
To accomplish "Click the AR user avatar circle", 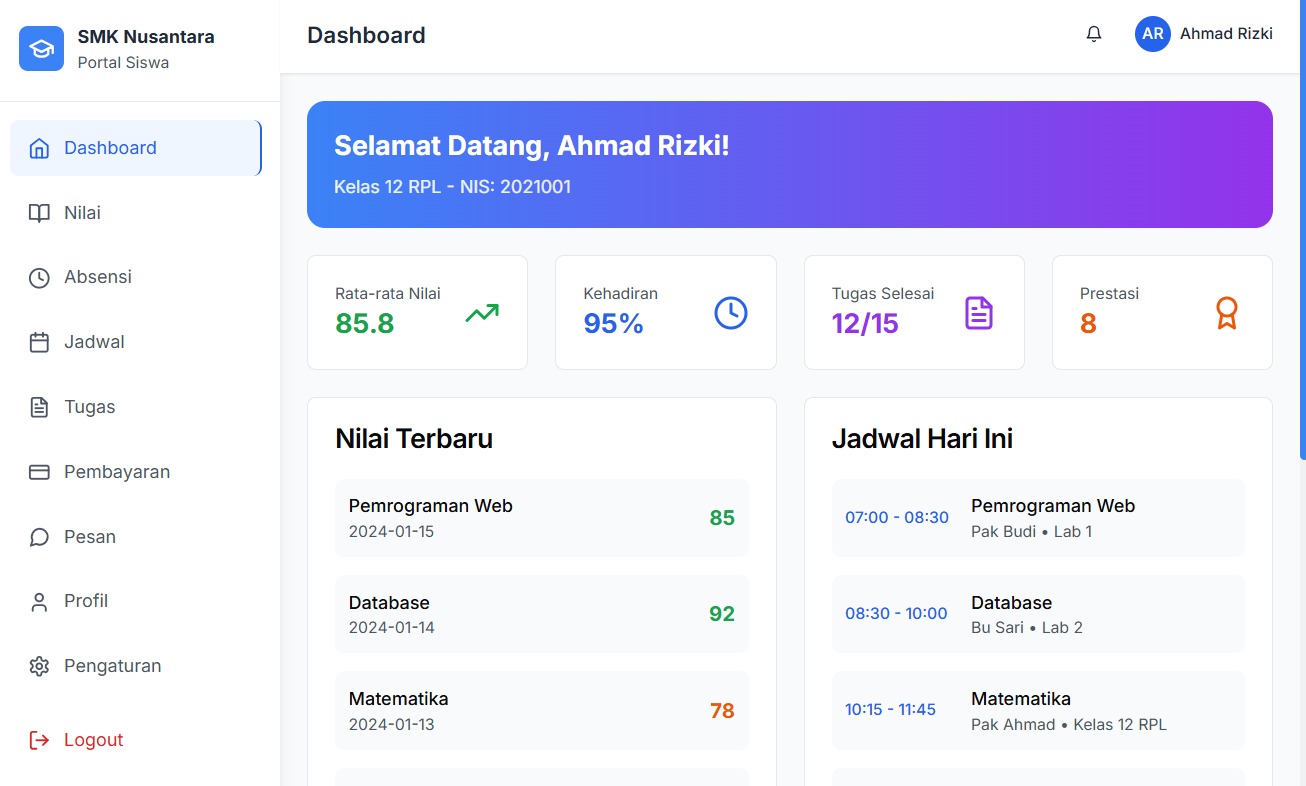I will tap(1152, 34).
